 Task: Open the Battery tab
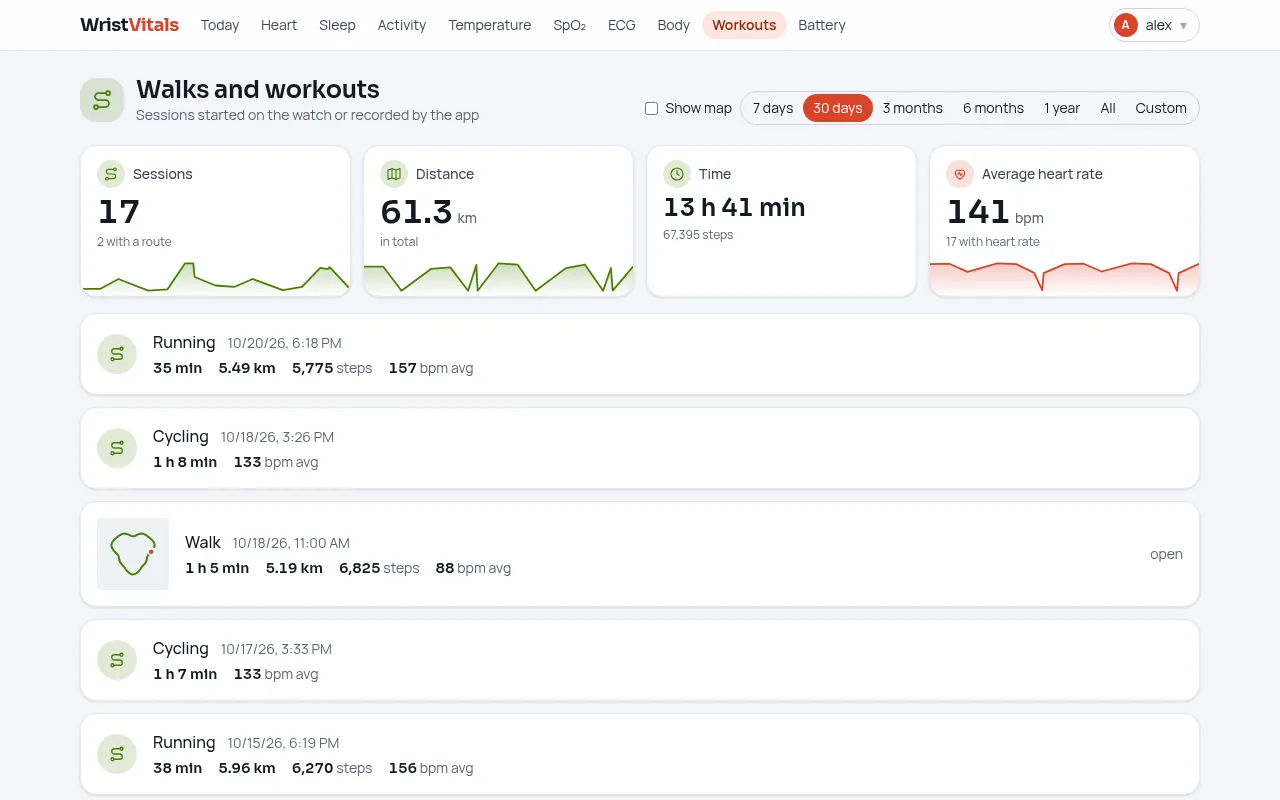pos(822,25)
